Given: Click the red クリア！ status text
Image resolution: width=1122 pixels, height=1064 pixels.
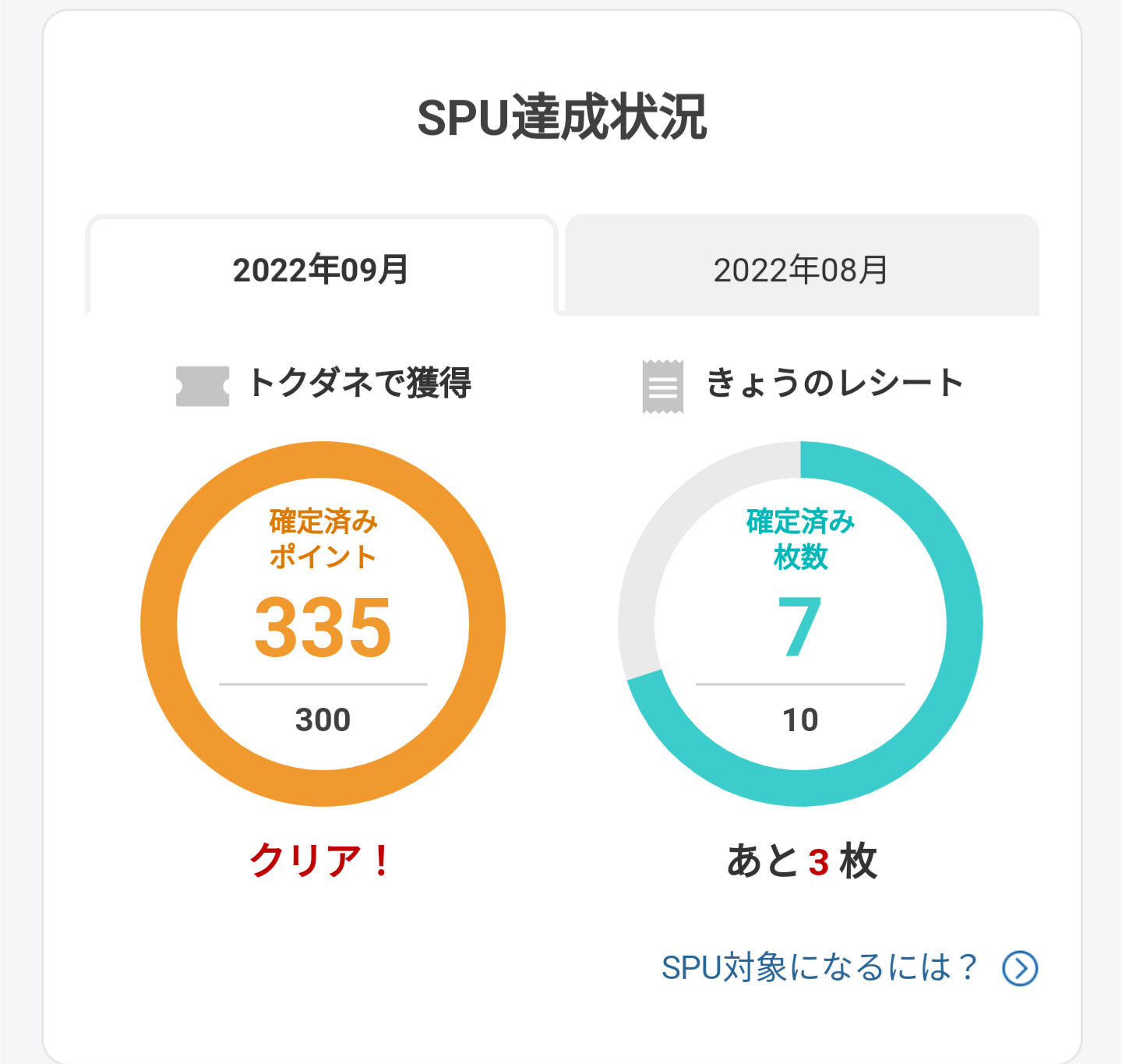Looking at the screenshot, I should pos(321,861).
